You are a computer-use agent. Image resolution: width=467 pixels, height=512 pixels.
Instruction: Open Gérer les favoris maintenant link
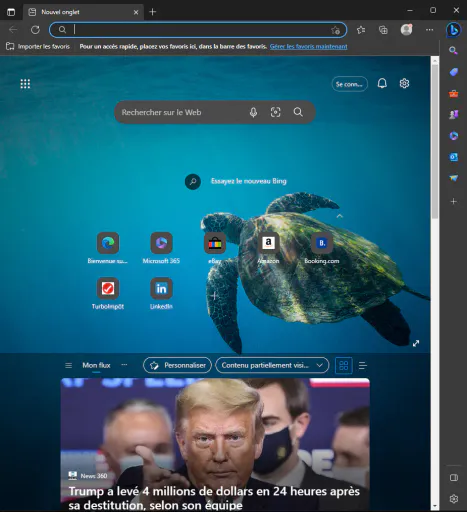[x=308, y=46]
